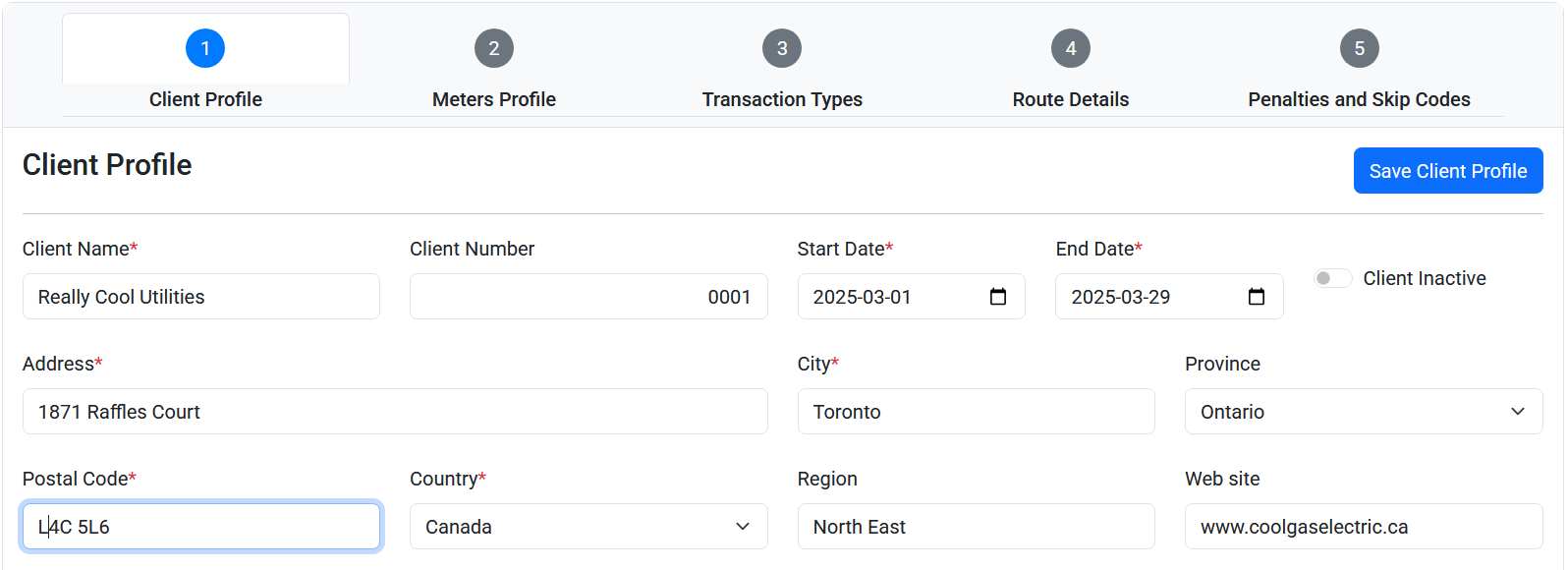
Task: Click the Save Client Profile button
Action: coord(1448,171)
